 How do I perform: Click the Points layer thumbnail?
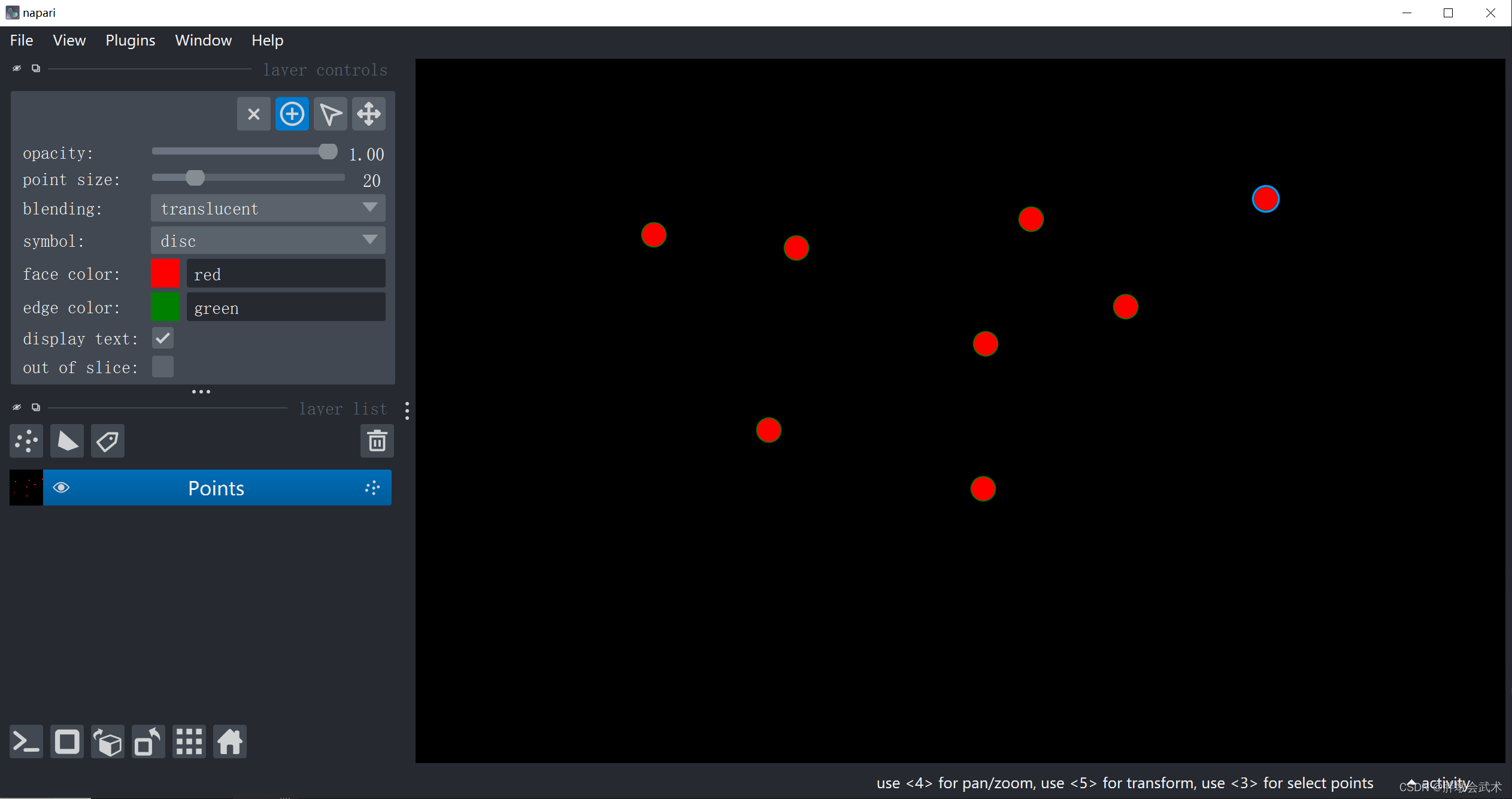pyautogui.click(x=26, y=488)
